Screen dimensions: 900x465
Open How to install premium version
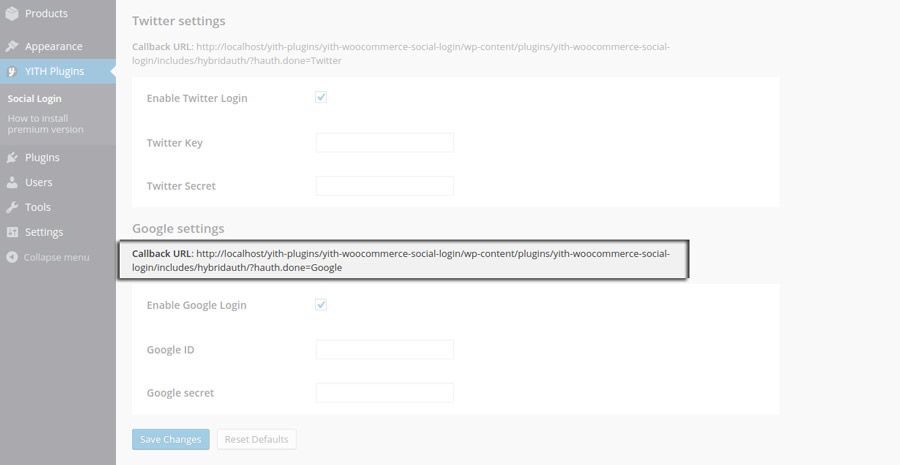pyautogui.click(x=45, y=124)
